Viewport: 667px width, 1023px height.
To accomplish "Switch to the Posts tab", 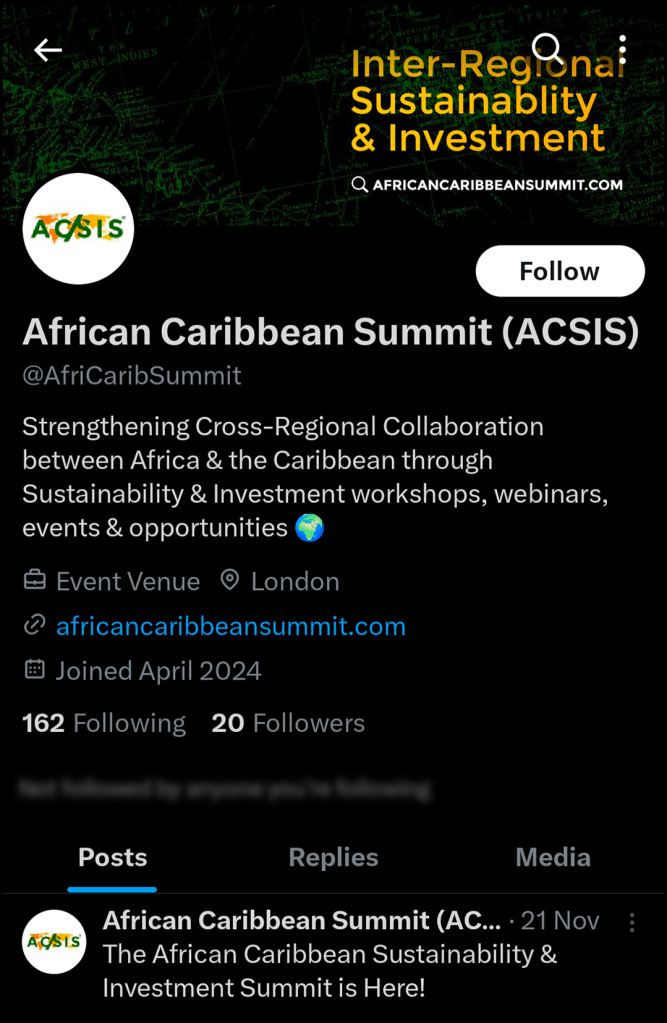I will click(113, 857).
